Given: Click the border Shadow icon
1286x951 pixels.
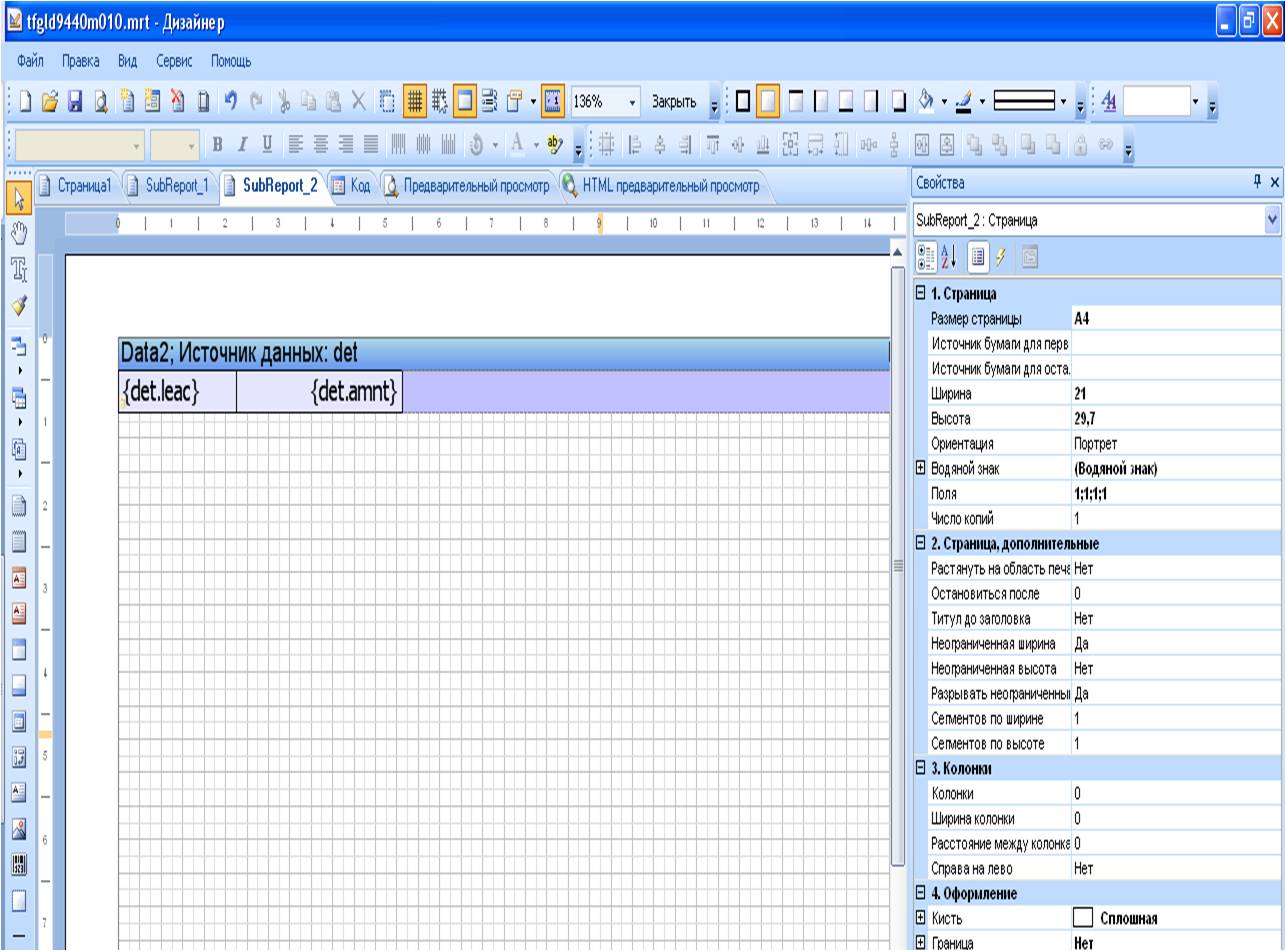Looking at the screenshot, I should (899, 102).
